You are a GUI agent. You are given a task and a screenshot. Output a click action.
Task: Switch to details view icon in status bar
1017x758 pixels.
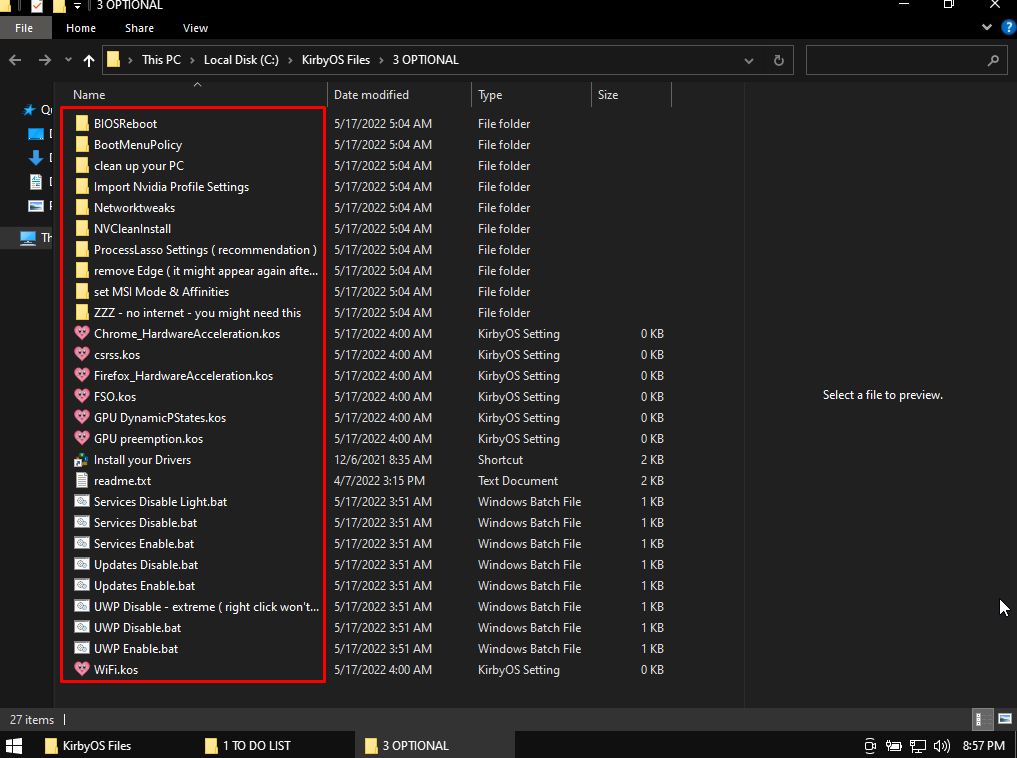pyautogui.click(x=983, y=719)
